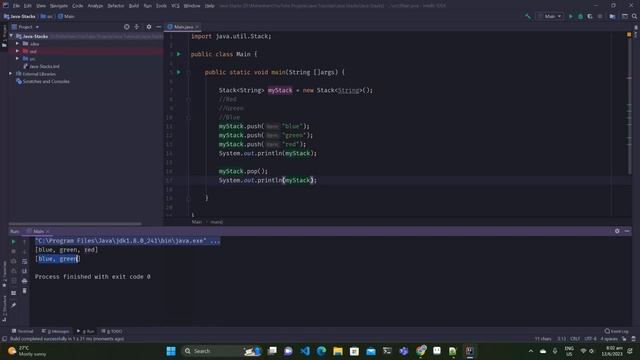
Task: Click the Debug bug icon in top toolbar
Action: point(580,16)
